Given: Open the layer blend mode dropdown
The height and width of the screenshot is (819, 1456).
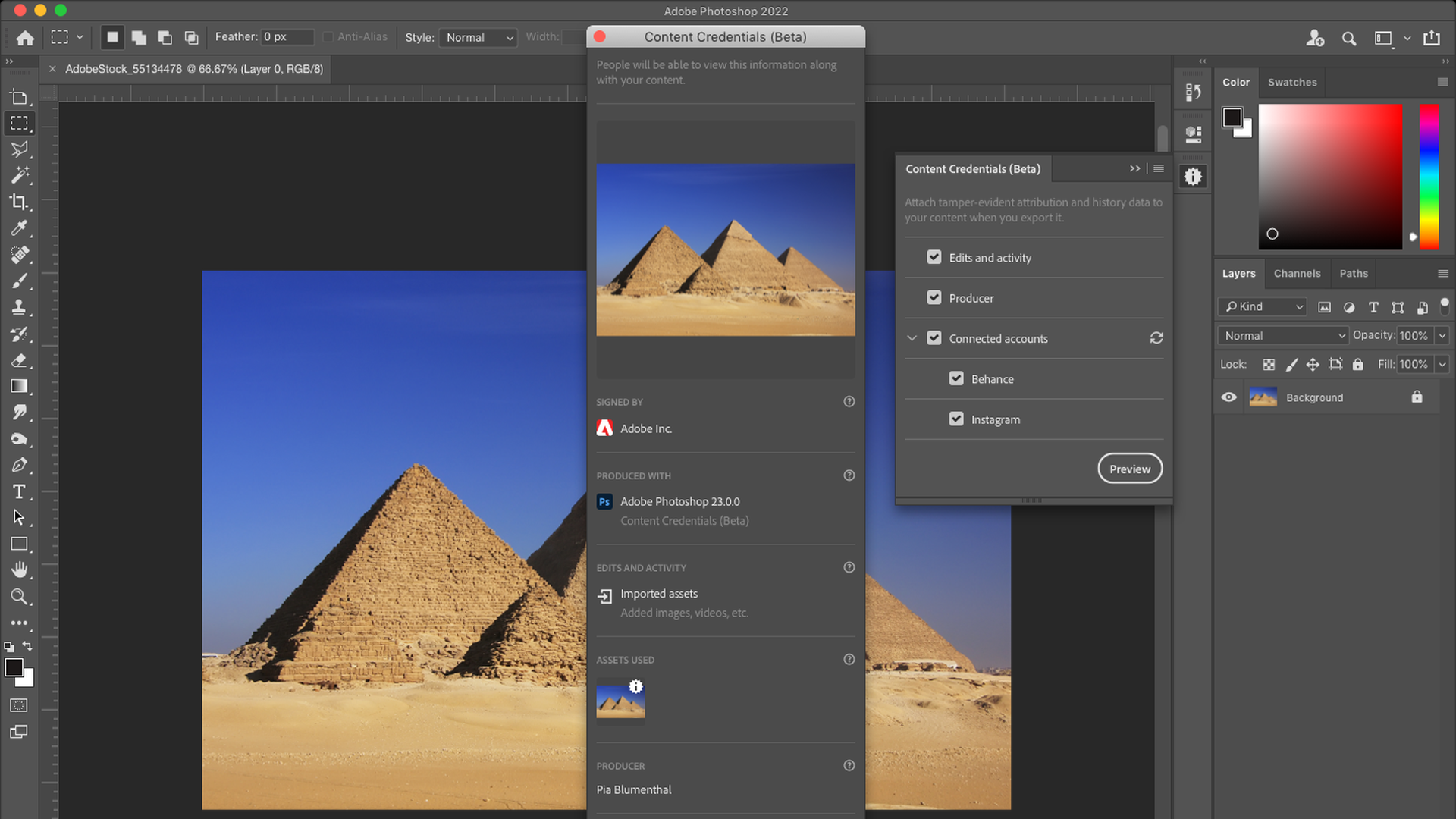Looking at the screenshot, I should point(1282,334).
